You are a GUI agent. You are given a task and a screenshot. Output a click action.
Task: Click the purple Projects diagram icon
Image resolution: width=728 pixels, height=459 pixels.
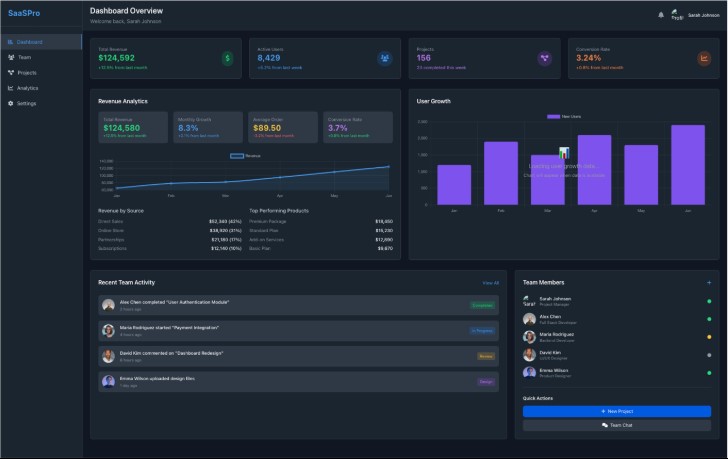coord(544,58)
